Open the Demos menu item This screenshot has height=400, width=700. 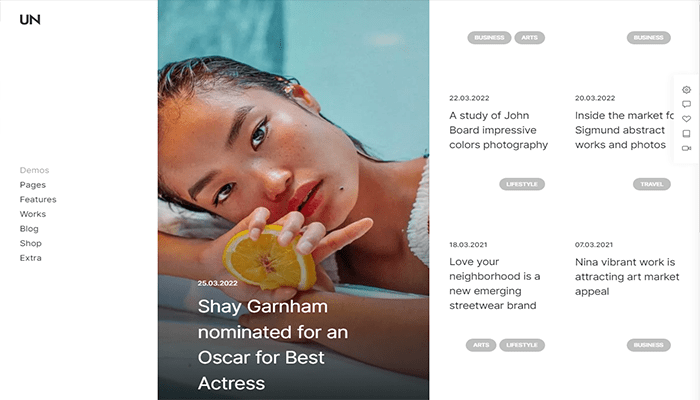34,170
